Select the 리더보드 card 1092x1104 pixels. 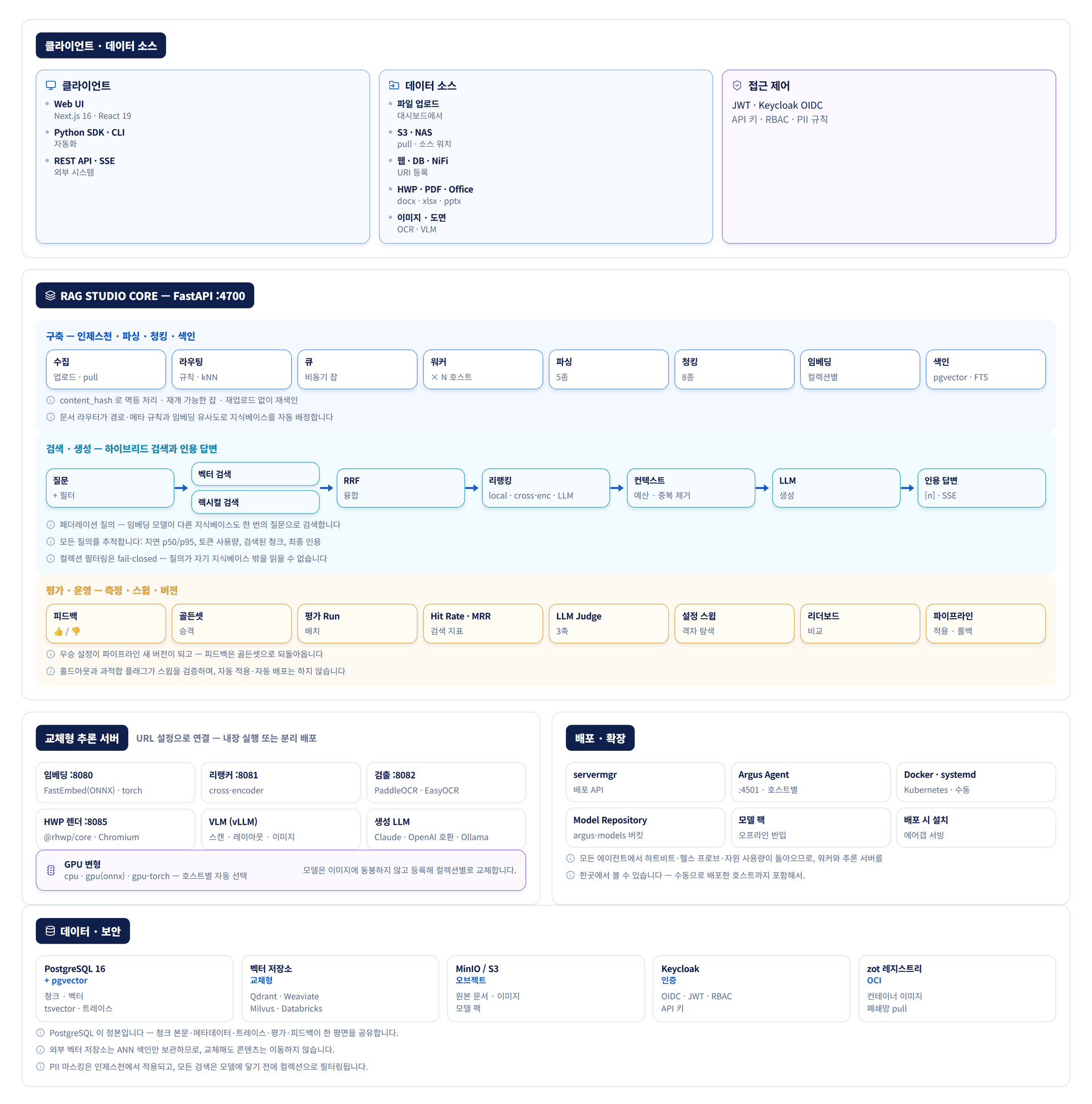(860, 623)
